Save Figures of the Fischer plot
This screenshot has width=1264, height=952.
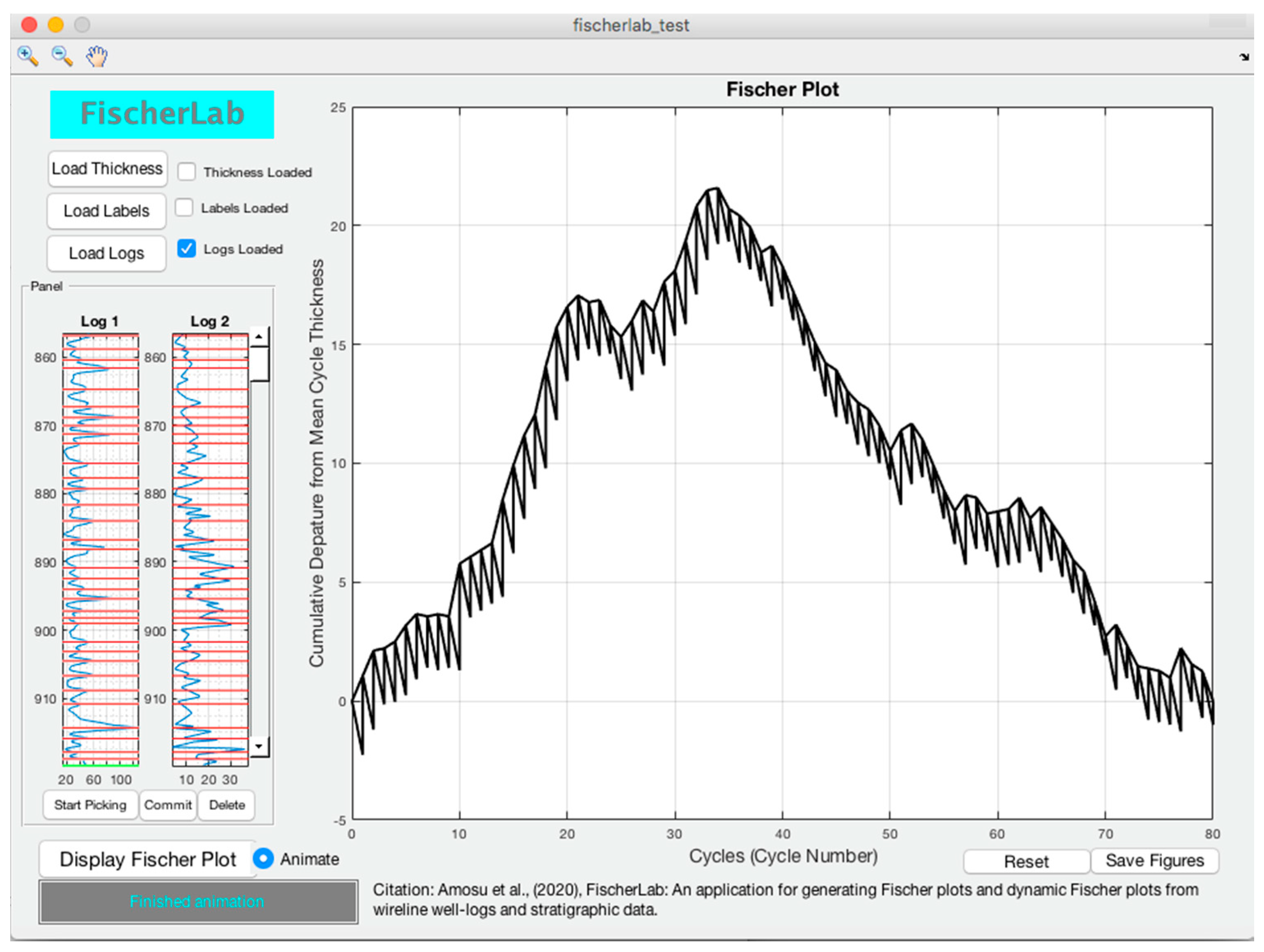(x=1154, y=860)
